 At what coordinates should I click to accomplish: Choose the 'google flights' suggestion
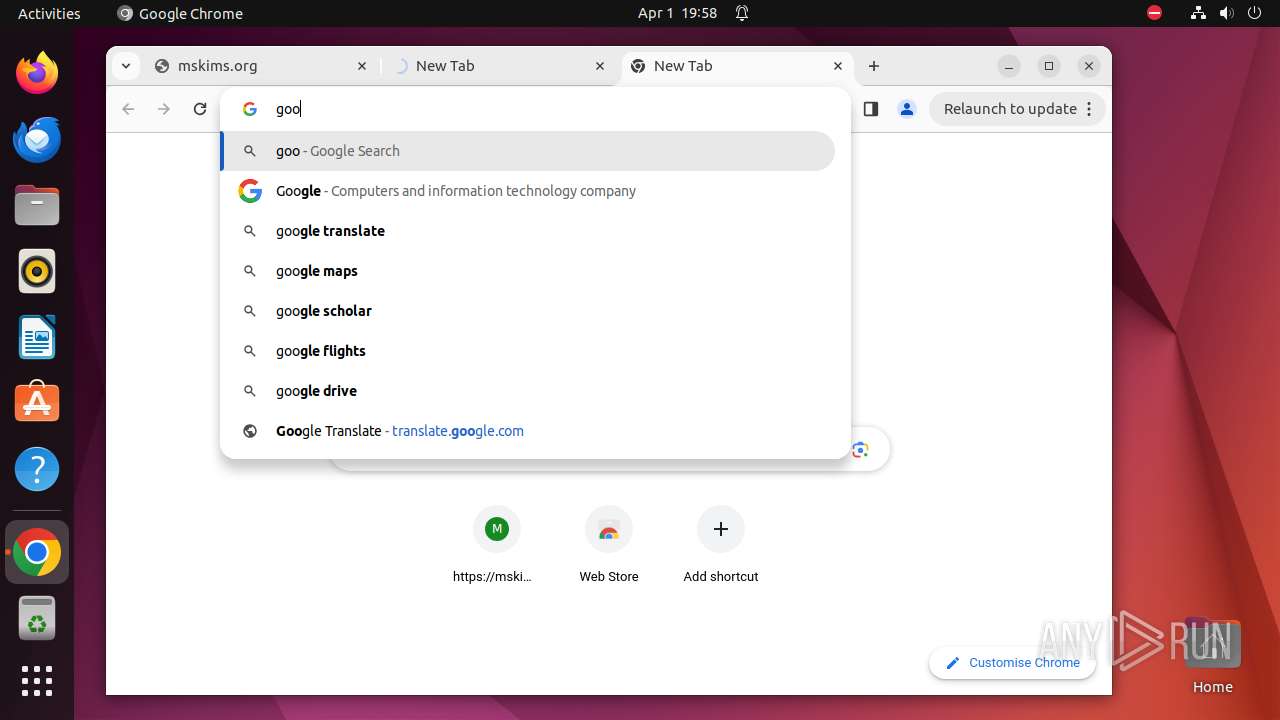(527, 351)
